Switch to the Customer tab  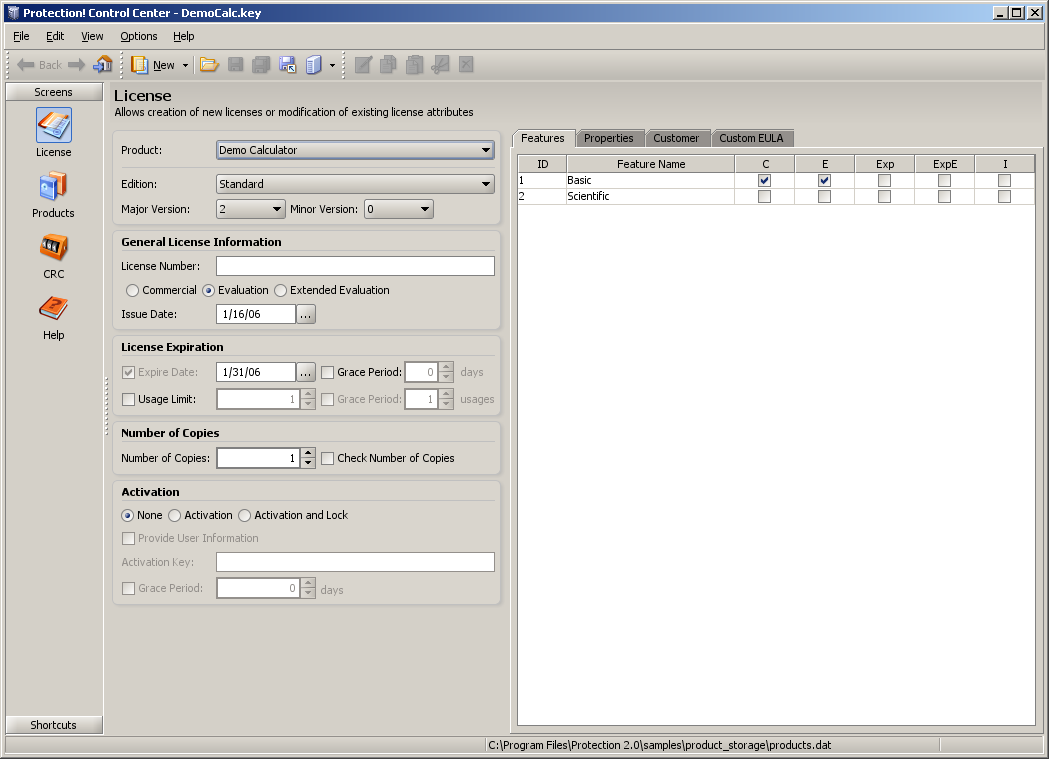click(x=676, y=138)
